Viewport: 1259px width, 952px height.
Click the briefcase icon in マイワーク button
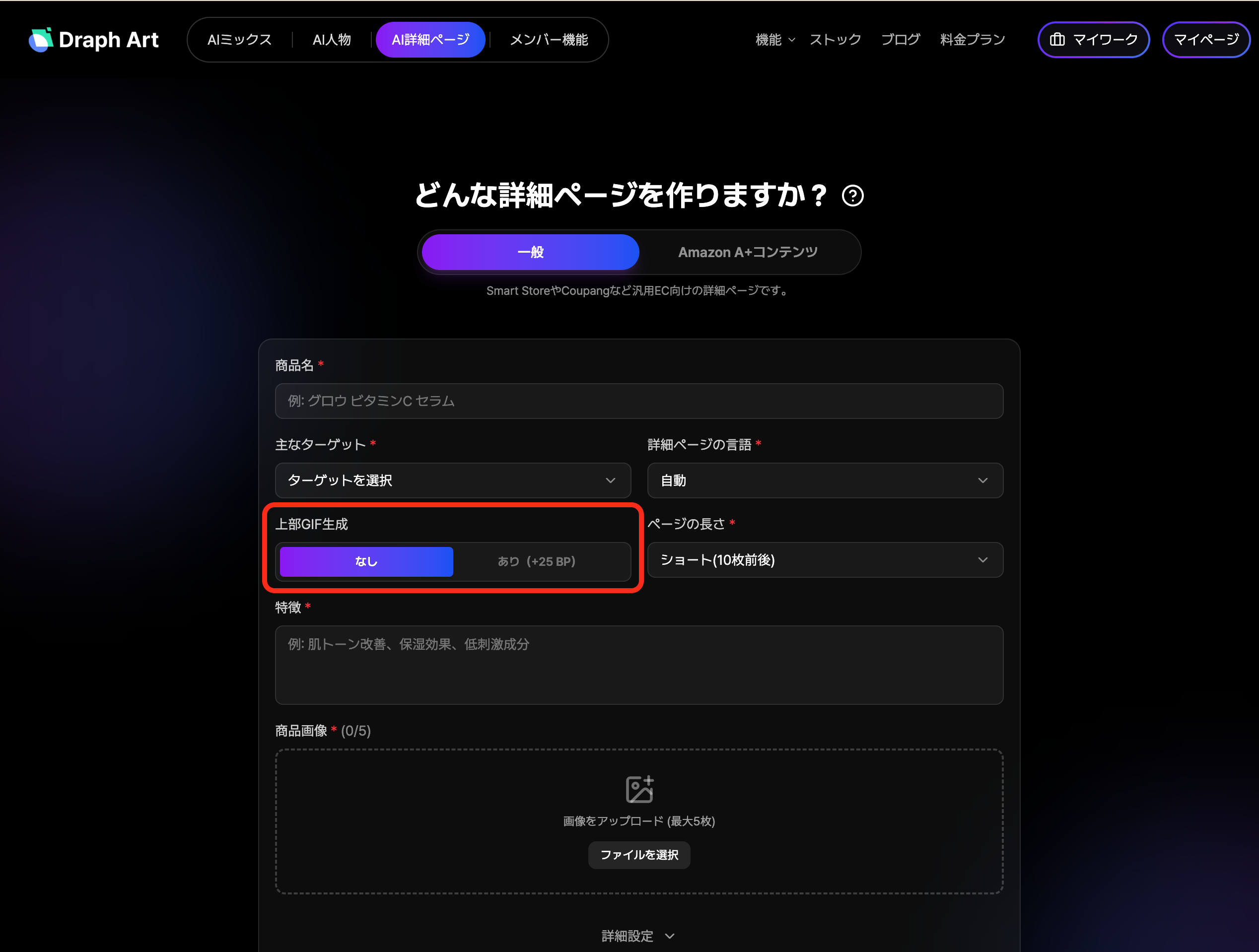pos(1057,39)
